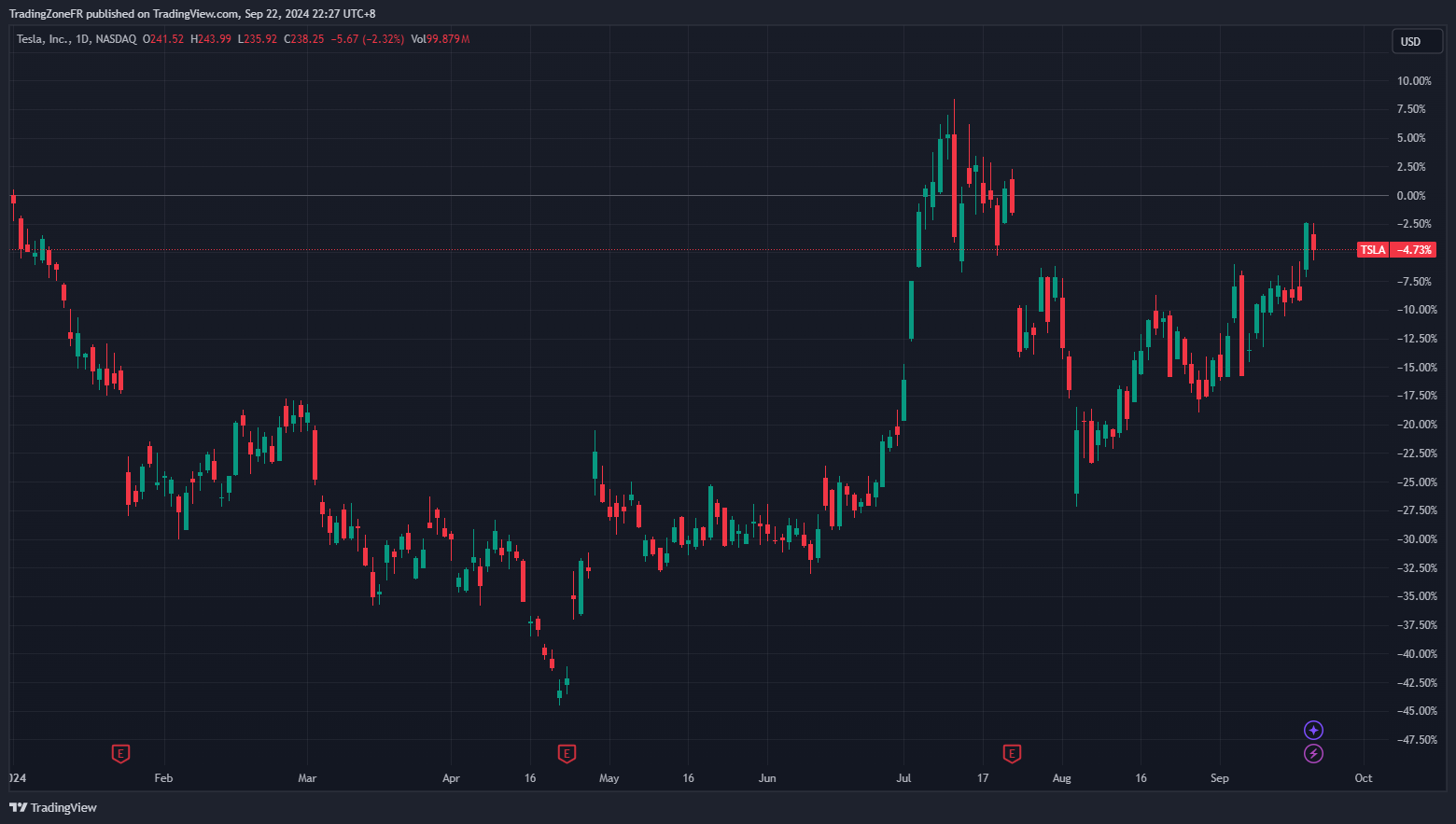Image resolution: width=1456 pixels, height=824 pixels.
Task: Click the 0.00% price scale label
Action: tap(1411, 196)
